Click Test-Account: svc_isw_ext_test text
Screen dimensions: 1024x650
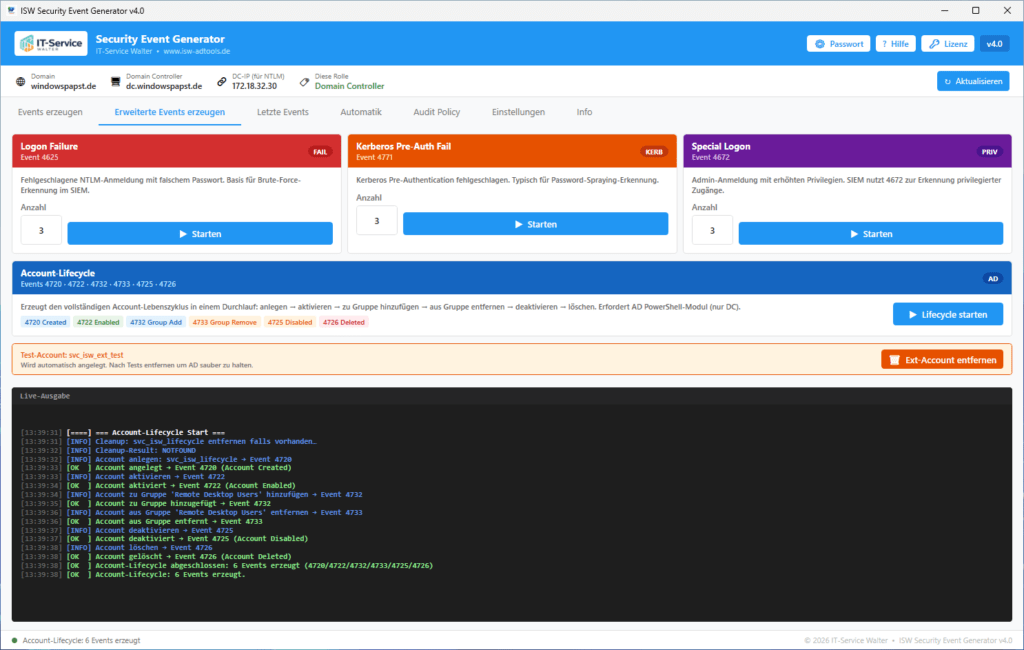72,355
